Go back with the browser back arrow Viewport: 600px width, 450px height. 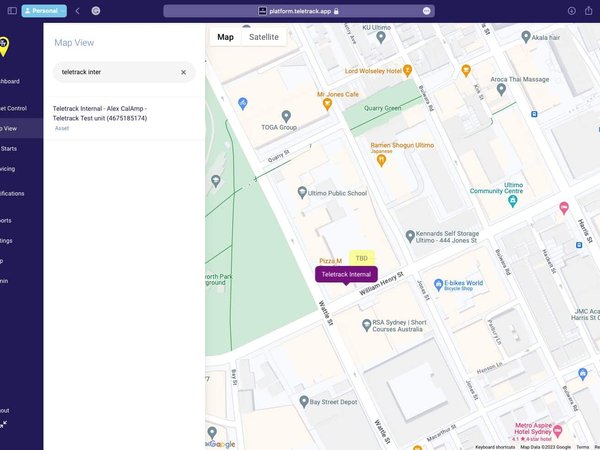77,11
